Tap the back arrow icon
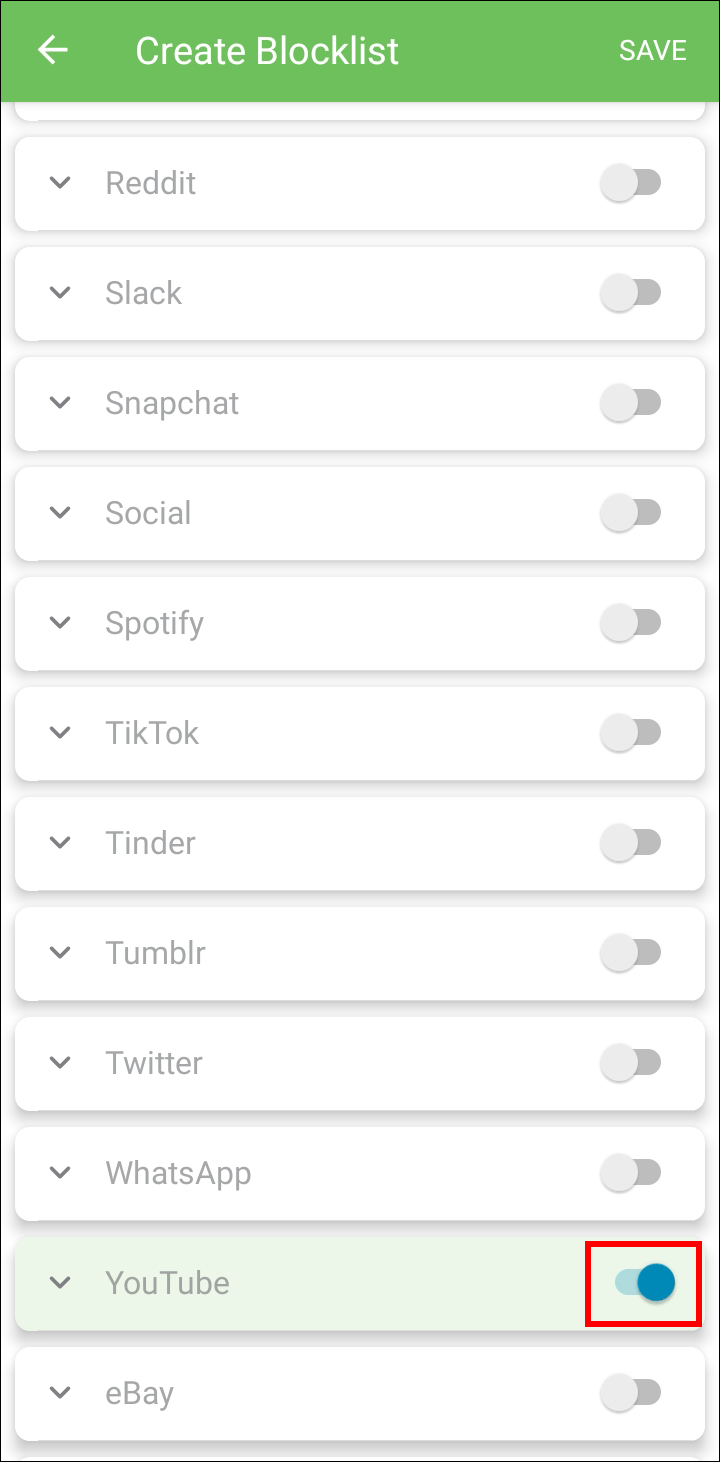720x1462 pixels. (x=53, y=50)
